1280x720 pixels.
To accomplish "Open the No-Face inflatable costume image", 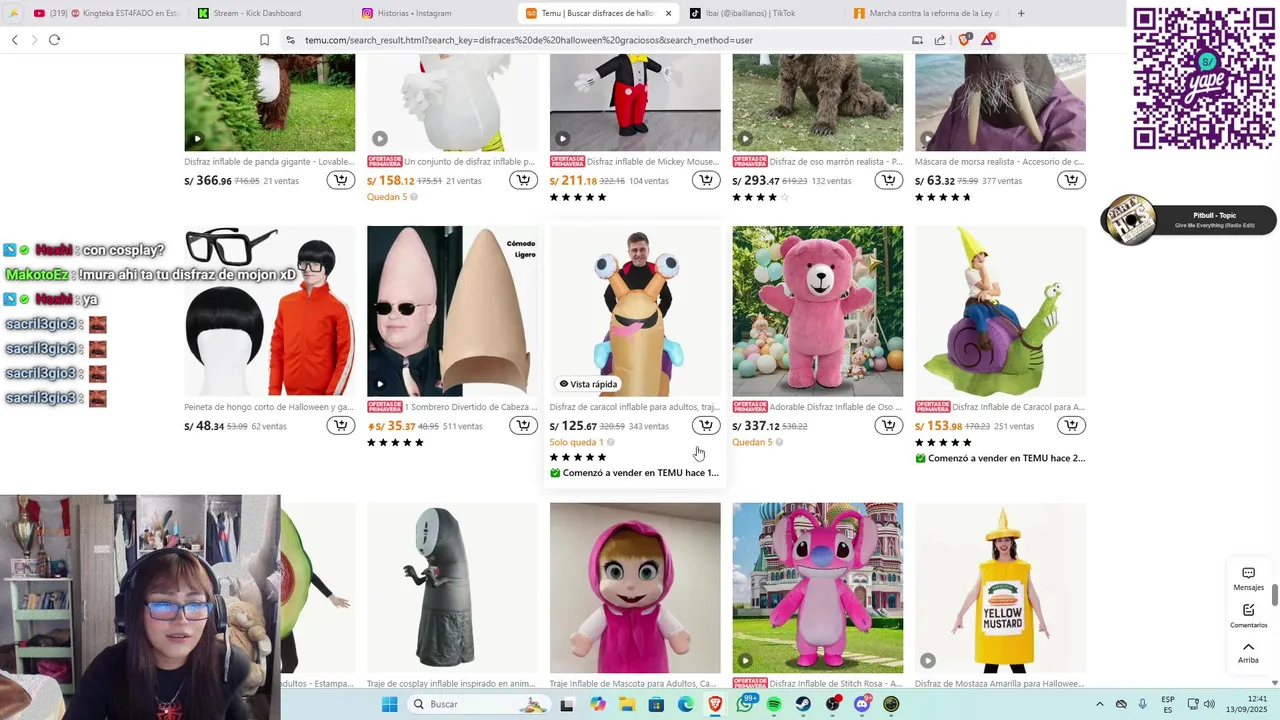I will [x=452, y=588].
